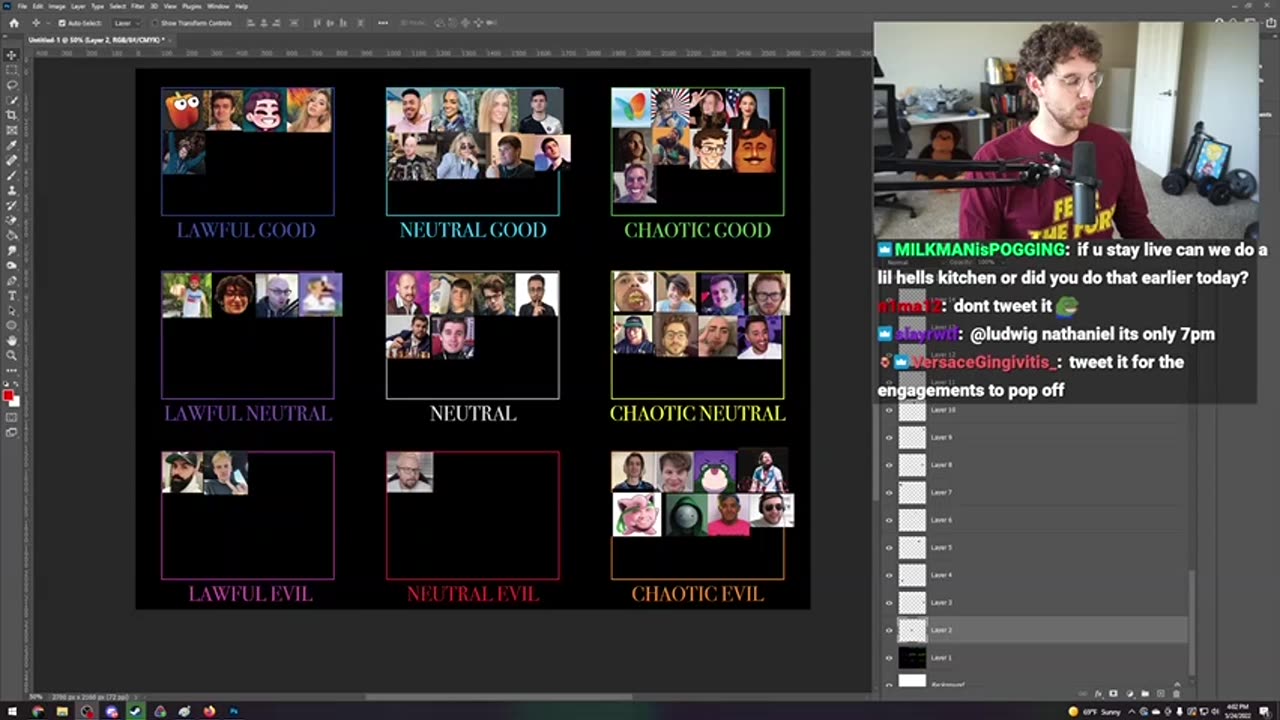Hide Layer 5 with its eye icon
1280x720 pixels.
[x=889, y=547]
